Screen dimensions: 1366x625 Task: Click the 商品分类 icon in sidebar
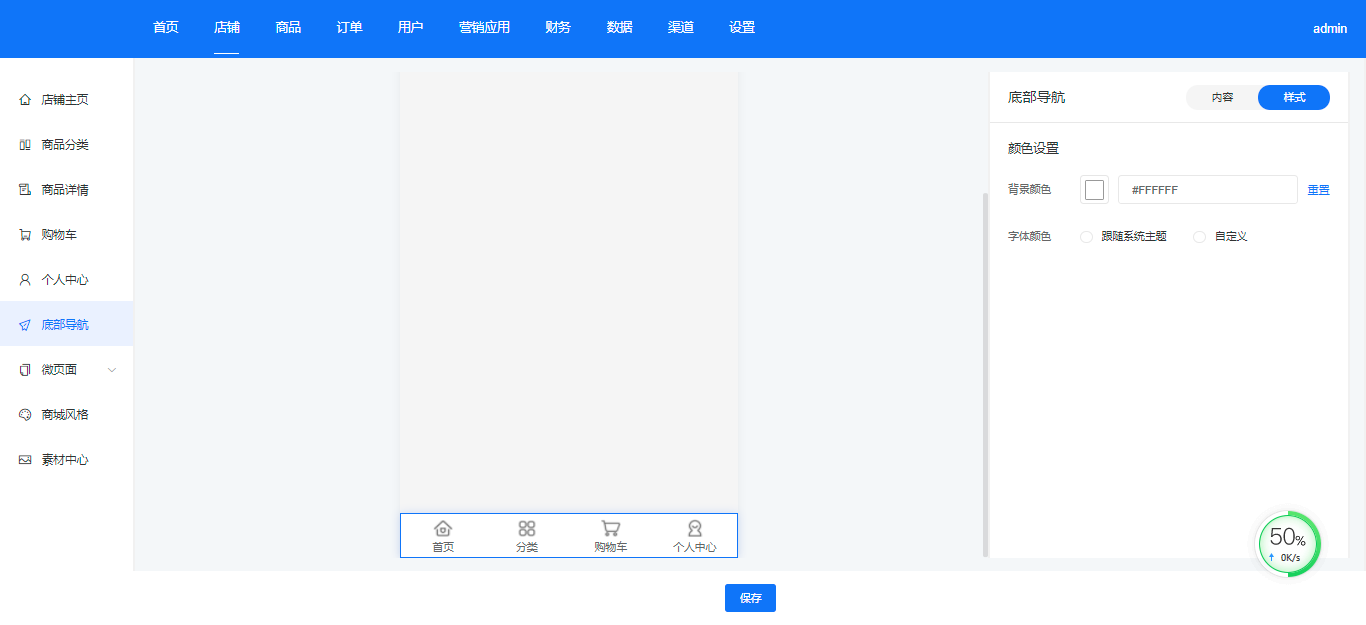[x=25, y=145]
